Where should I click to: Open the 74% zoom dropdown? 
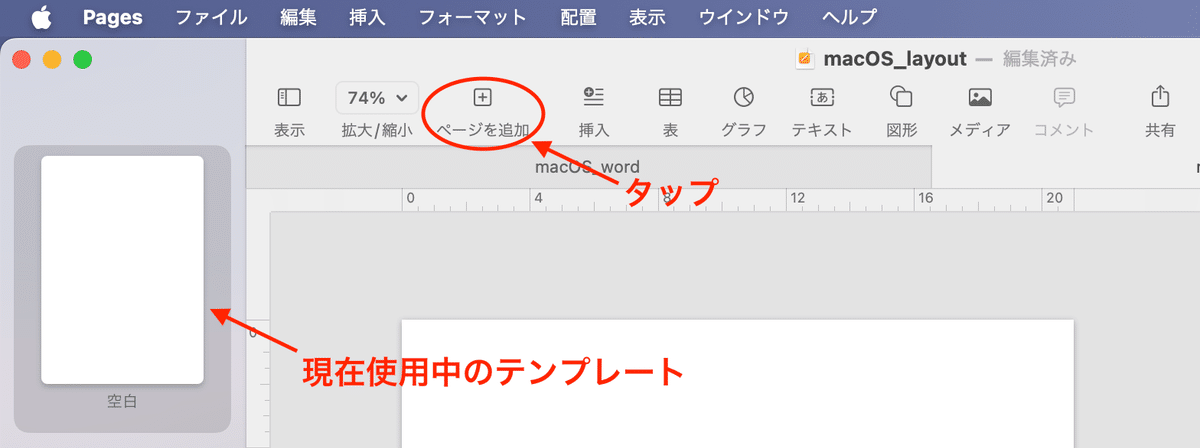[377, 98]
